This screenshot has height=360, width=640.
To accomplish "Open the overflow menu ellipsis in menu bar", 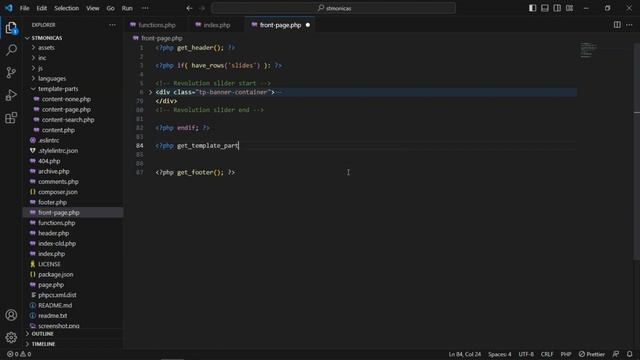I will click(x=145, y=8).
